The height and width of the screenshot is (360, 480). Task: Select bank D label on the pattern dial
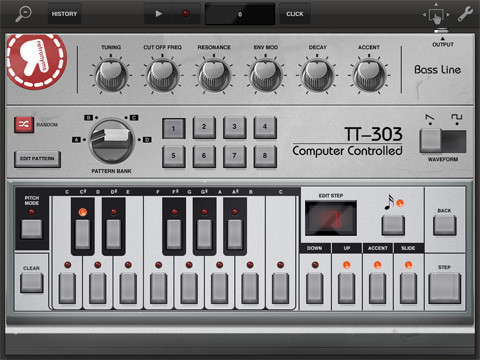click(147, 140)
